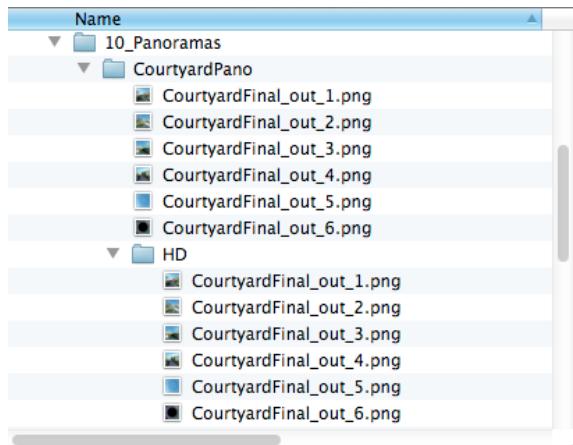Click thumbnail icon of CourtyardFinal_out_6.png in CourtyardPano

coord(143,228)
